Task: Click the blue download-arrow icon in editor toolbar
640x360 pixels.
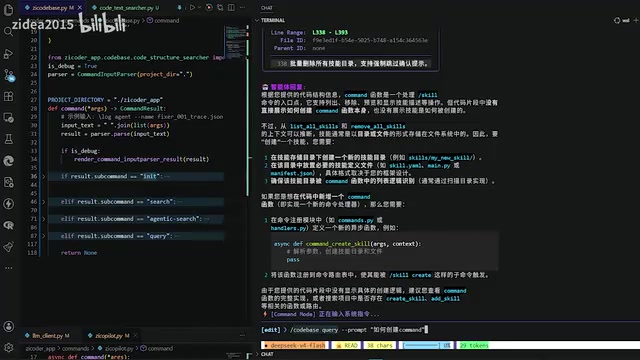Action: [180, 7]
